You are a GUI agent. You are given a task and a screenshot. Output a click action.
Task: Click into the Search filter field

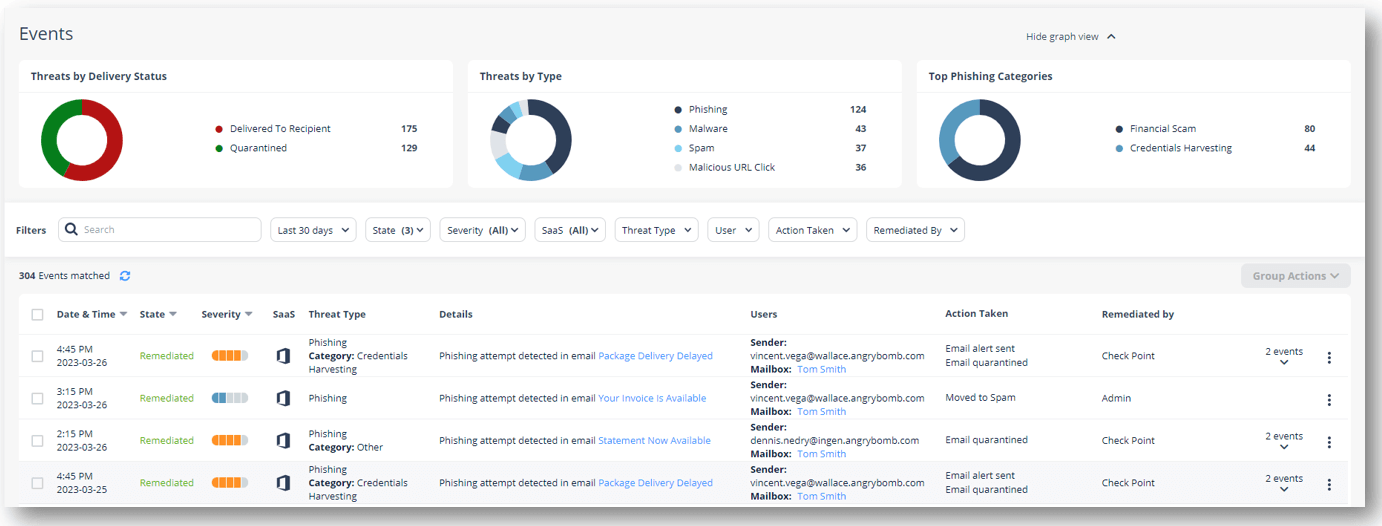pyautogui.click(x=160, y=230)
